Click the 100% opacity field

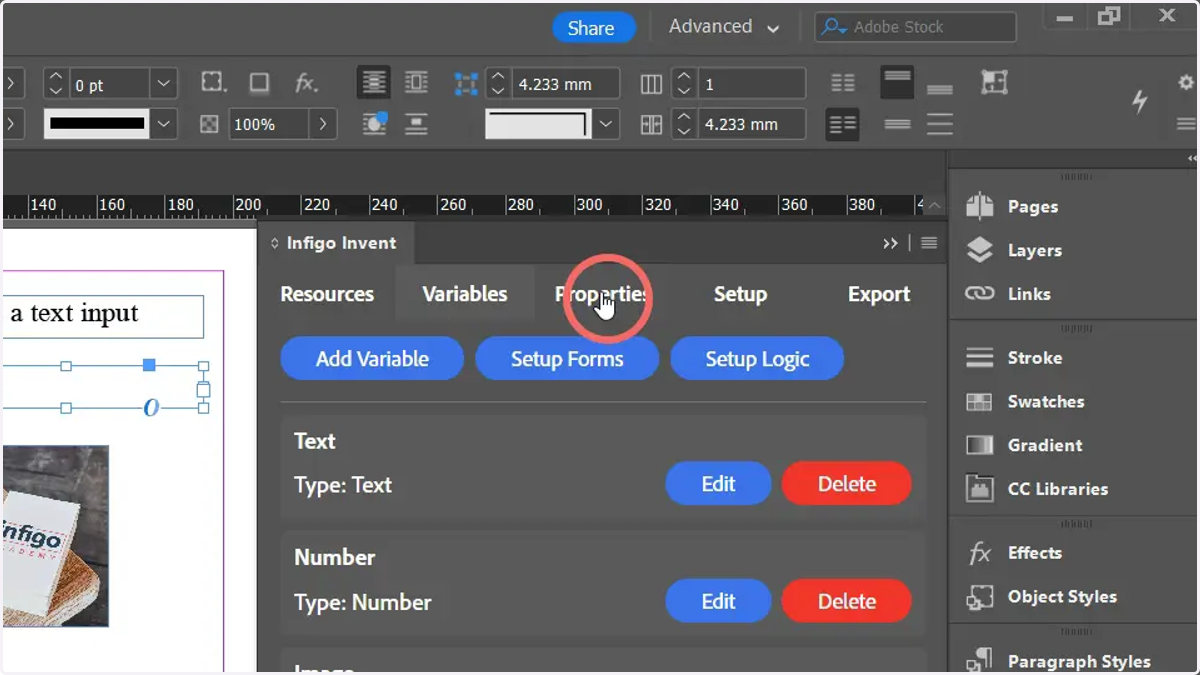(x=268, y=125)
